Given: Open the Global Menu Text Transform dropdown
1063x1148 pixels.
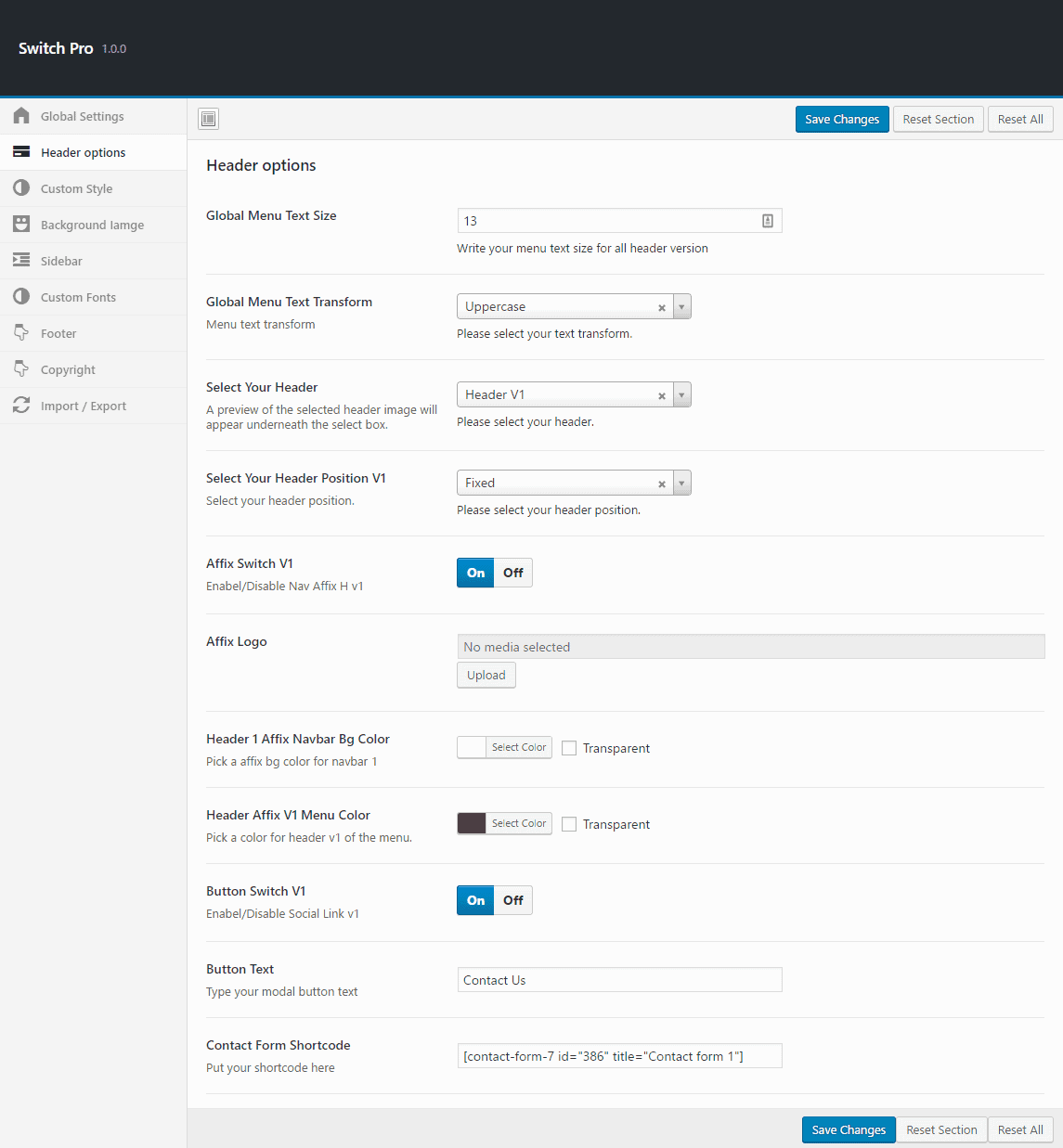Looking at the screenshot, I should tap(681, 306).
